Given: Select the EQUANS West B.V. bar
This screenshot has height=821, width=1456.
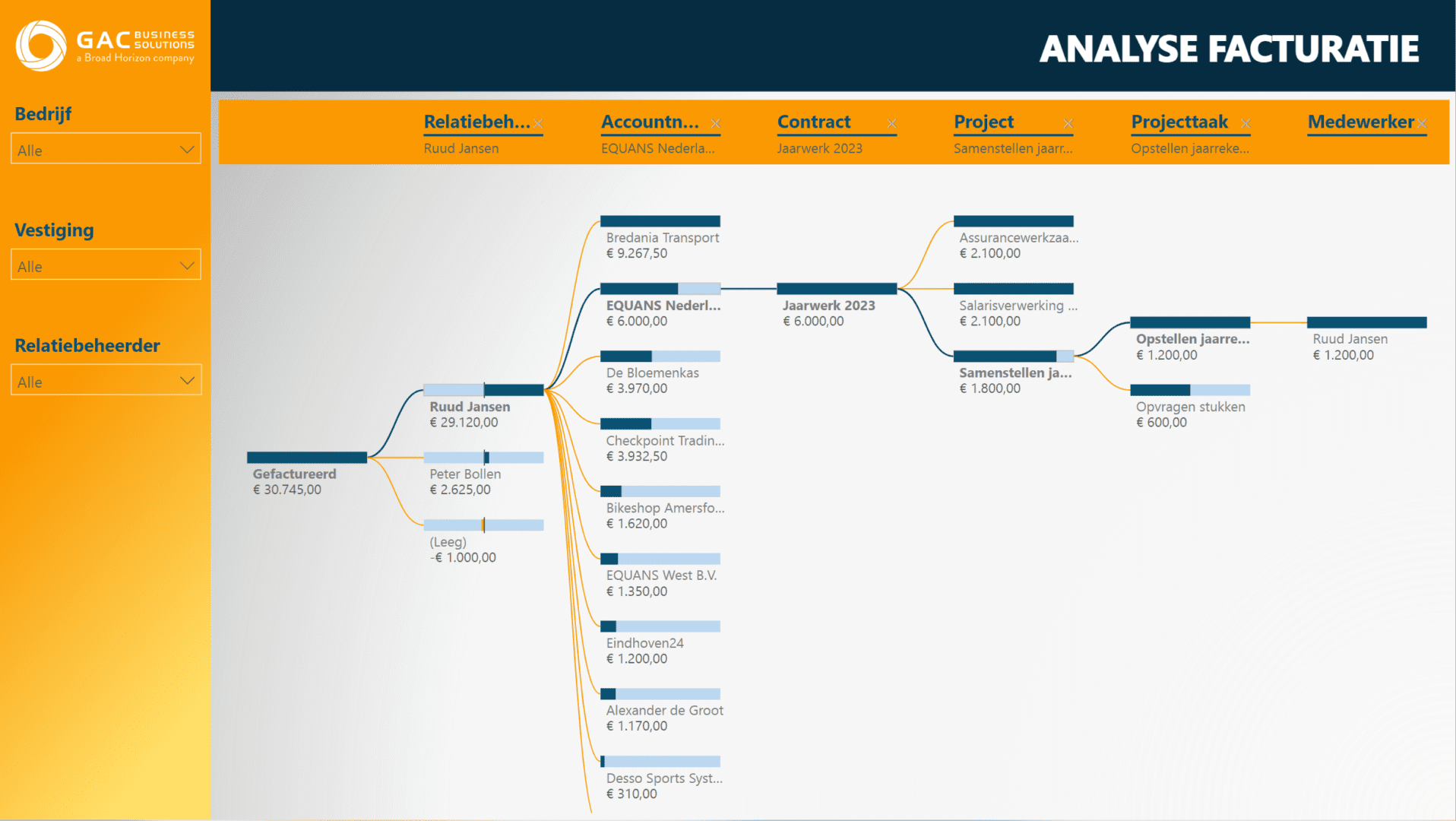Looking at the screenshot, I should click(x=660, y=559).
